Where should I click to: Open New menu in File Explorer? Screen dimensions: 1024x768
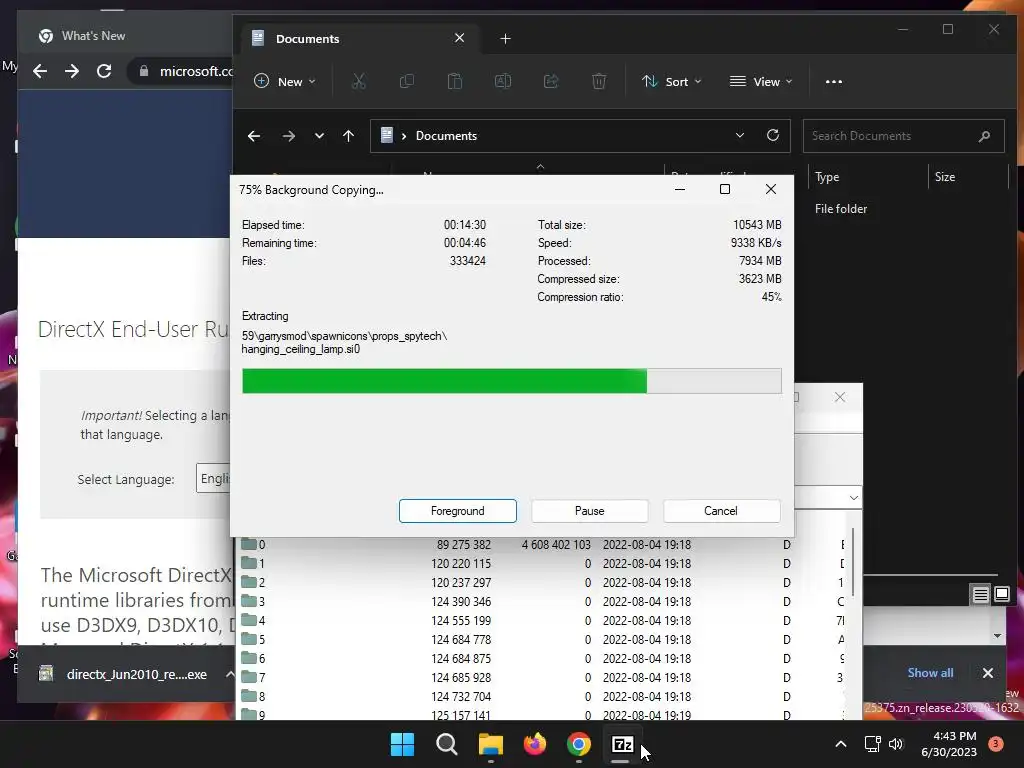pos(285,82)
